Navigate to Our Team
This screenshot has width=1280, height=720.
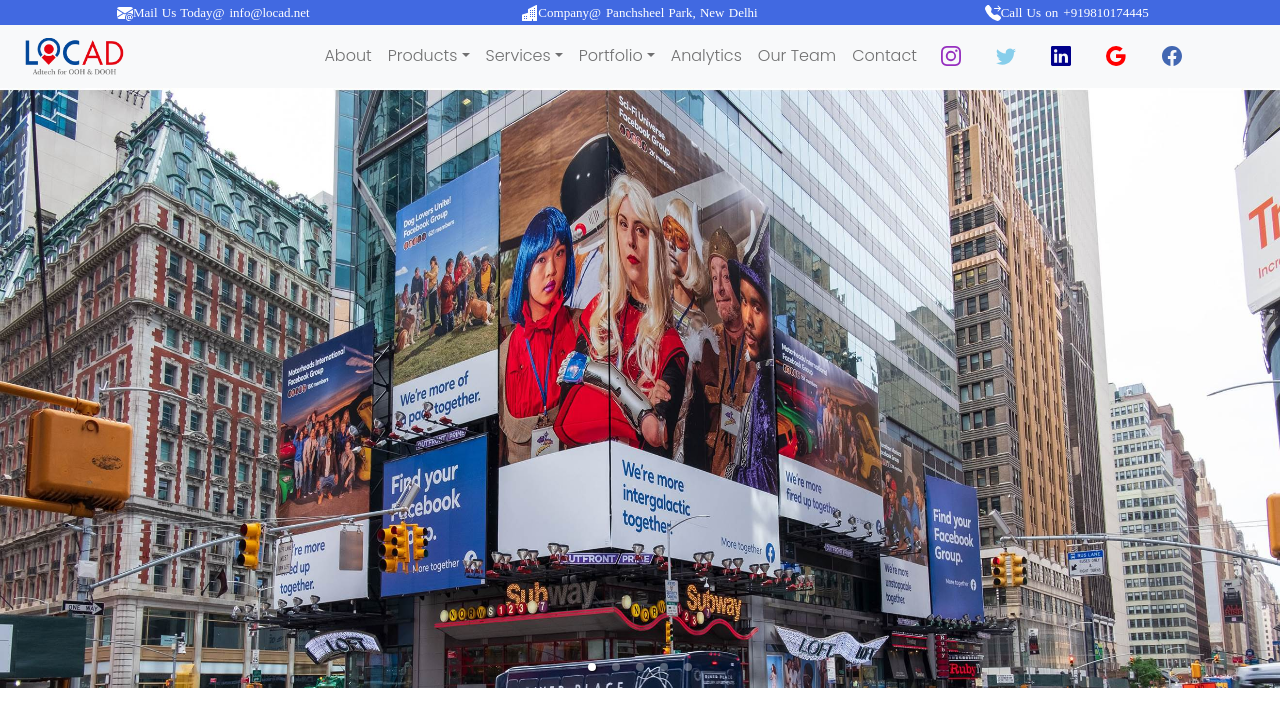pos(797,56)
